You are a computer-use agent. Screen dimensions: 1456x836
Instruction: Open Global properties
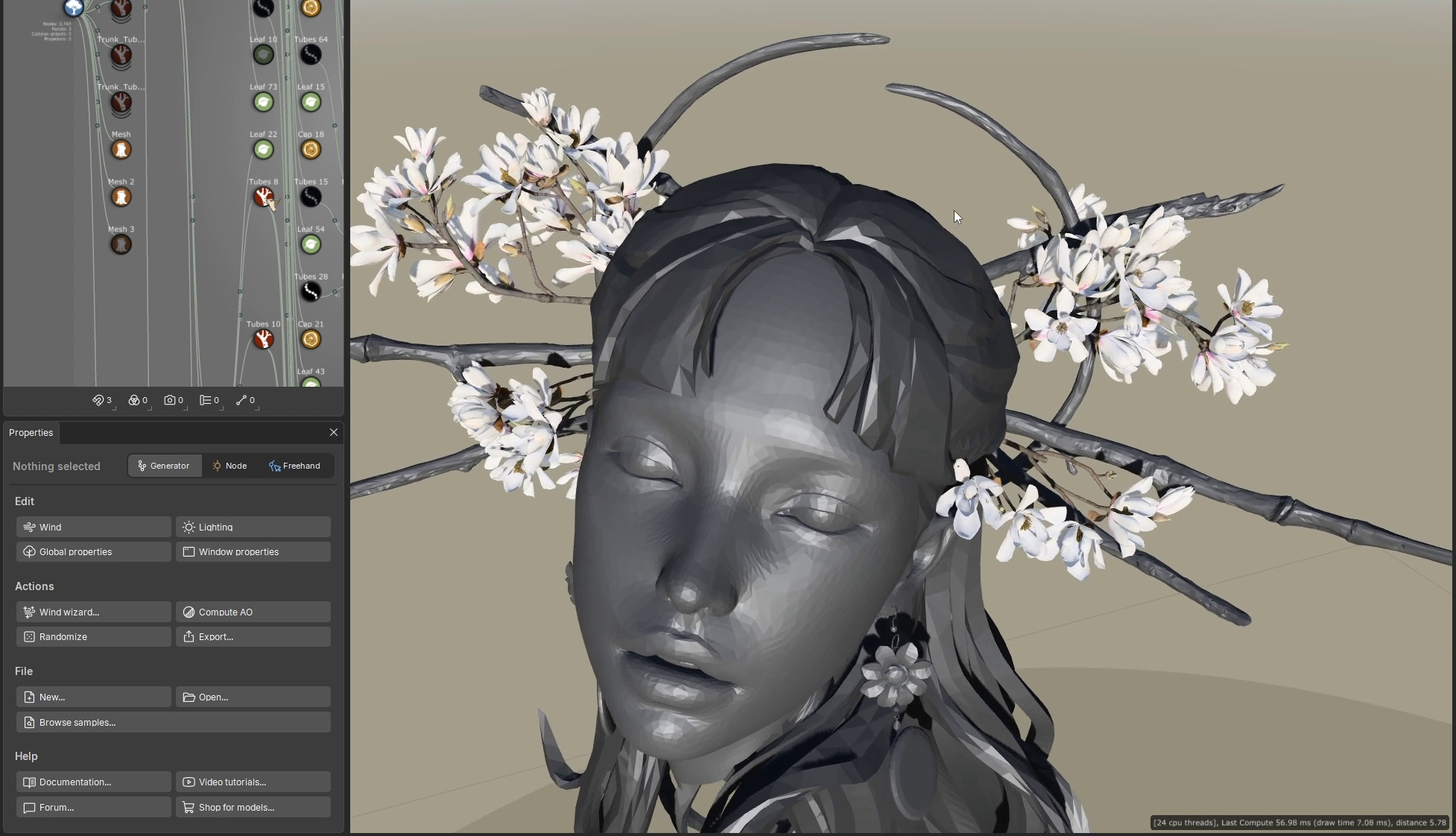93,552
